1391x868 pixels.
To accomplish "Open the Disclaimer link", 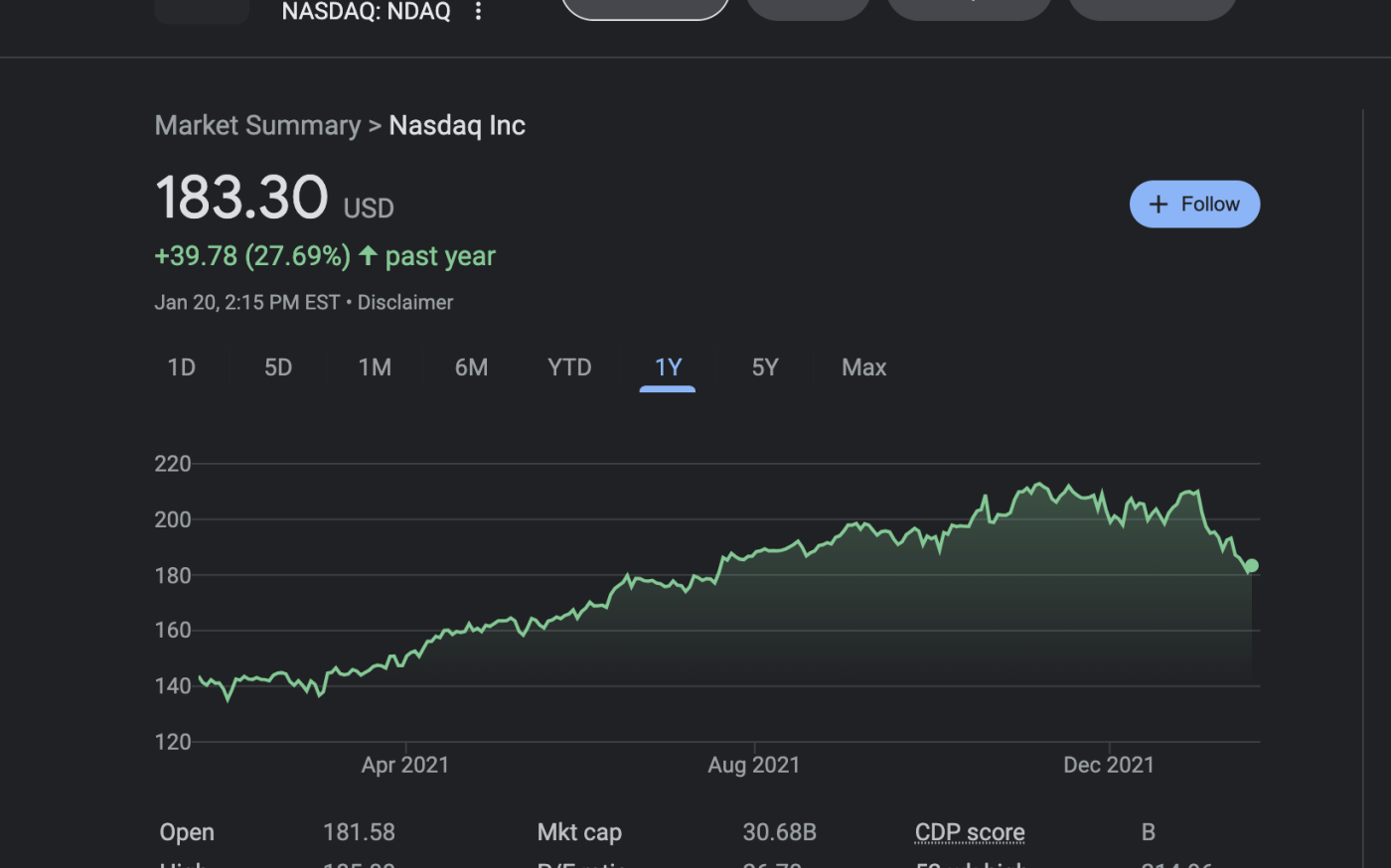I will pos(405,302).
